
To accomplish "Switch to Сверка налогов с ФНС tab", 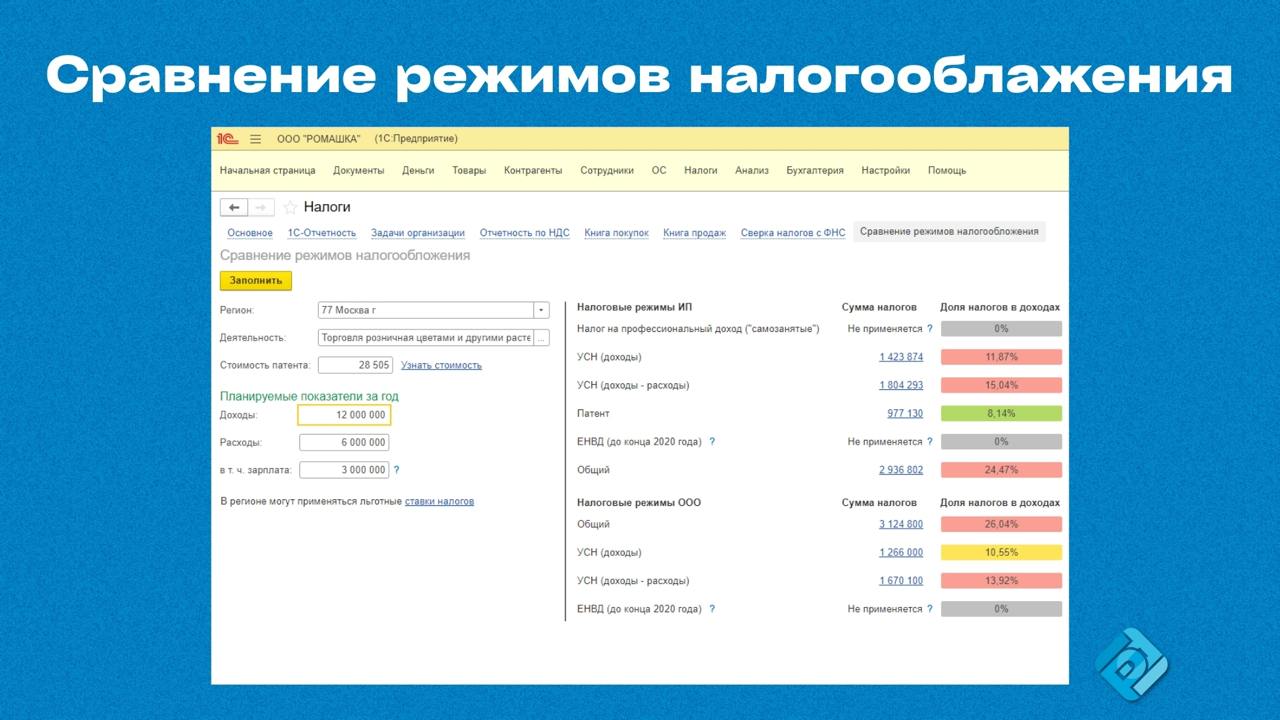I will 793,233.
